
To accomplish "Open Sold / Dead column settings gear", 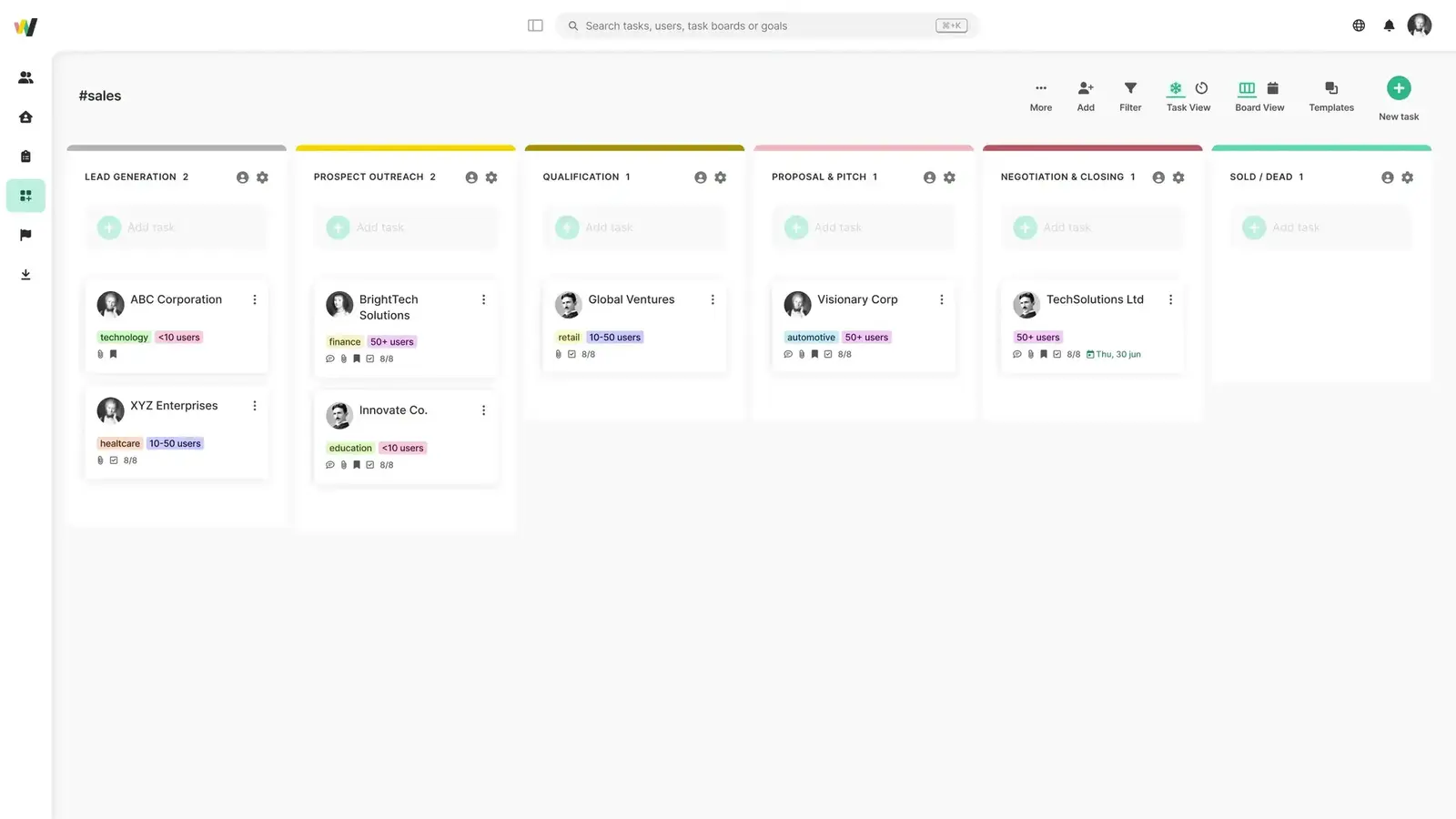I will pos(1407,177).
